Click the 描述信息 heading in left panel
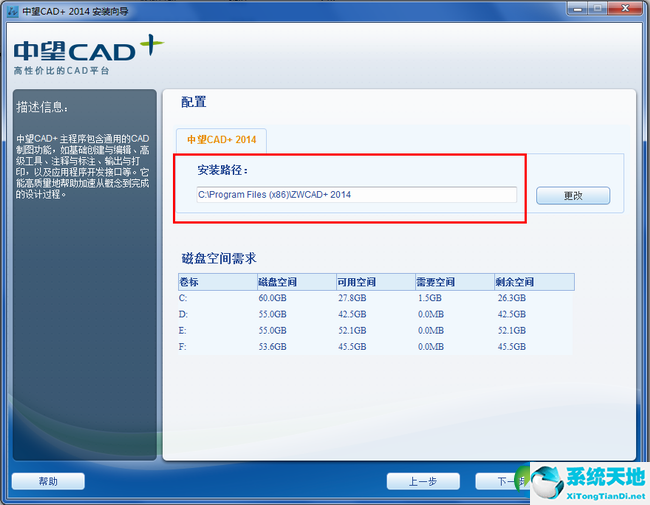Viewport: 650px width, 505px height. tap(41, 107)
